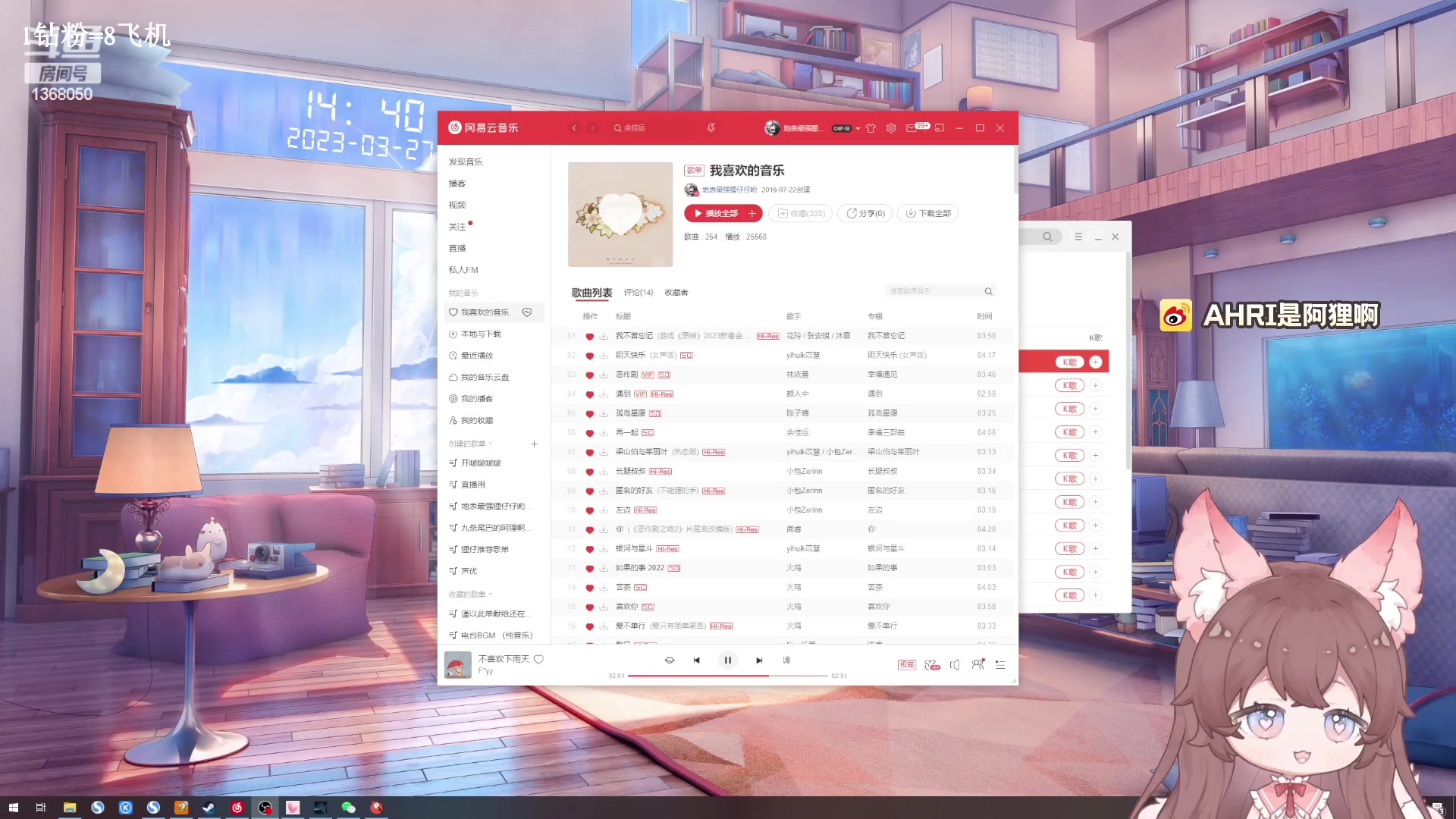Image resolution: width=1456 pixels, height=819 pixels.
Task: Go back with the navigation left arrow
Action: (x=574, y=128)
